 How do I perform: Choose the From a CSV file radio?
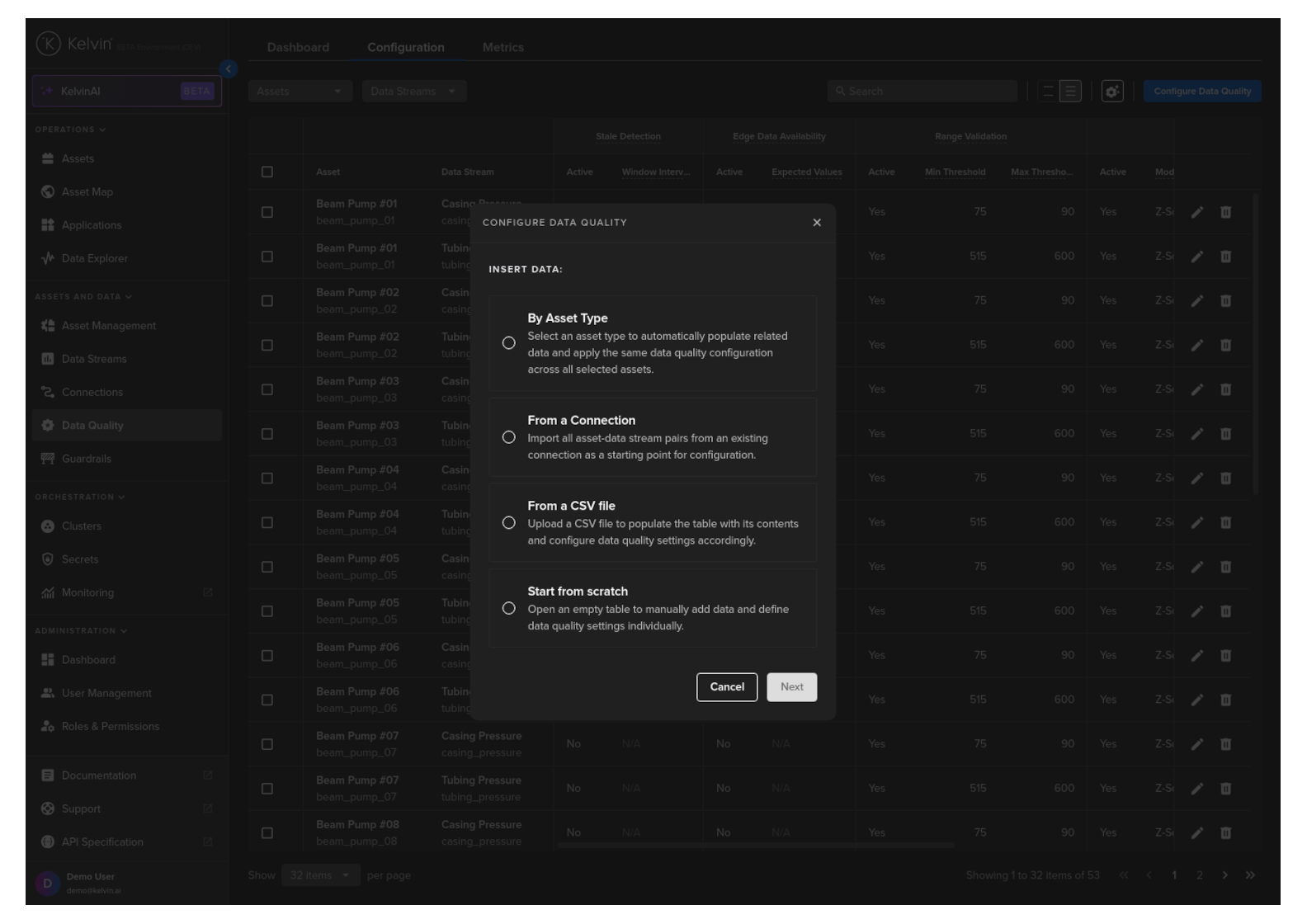click(x=509, y=523)
